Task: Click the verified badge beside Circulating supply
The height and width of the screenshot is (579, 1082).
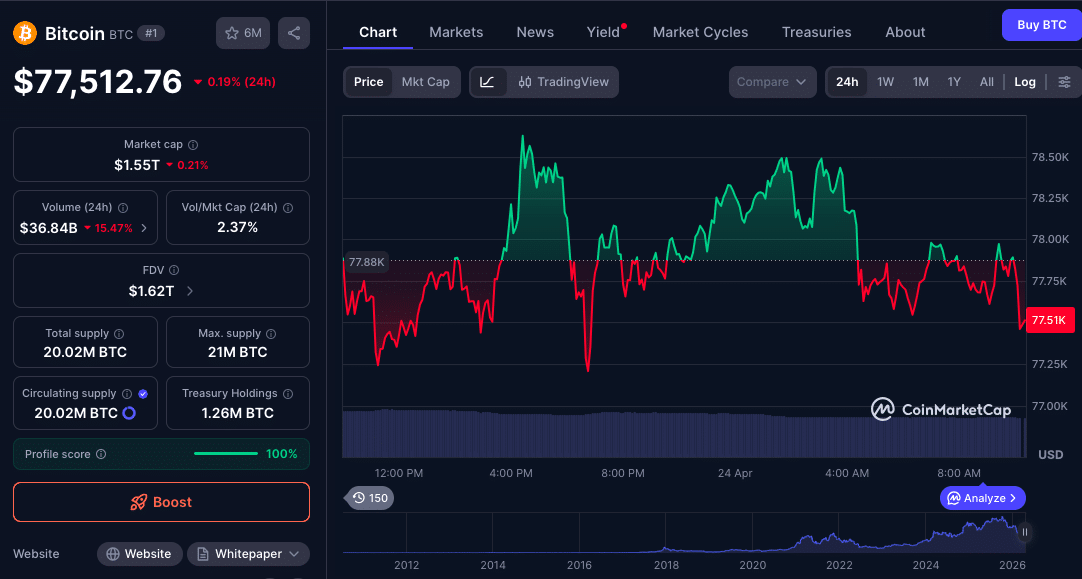Action: tap(143, 393)
